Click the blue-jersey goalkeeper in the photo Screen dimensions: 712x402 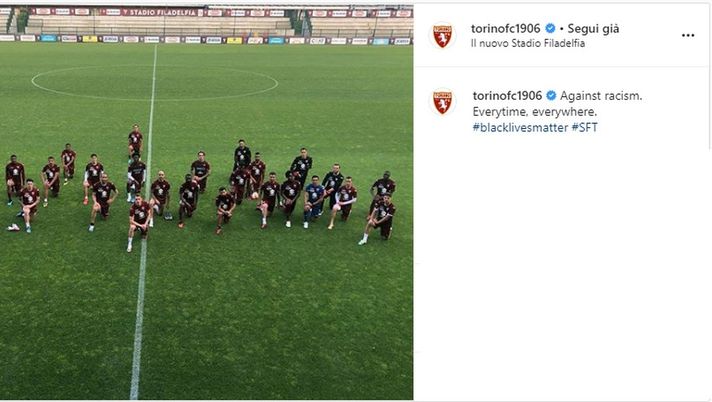pos(313,202)
